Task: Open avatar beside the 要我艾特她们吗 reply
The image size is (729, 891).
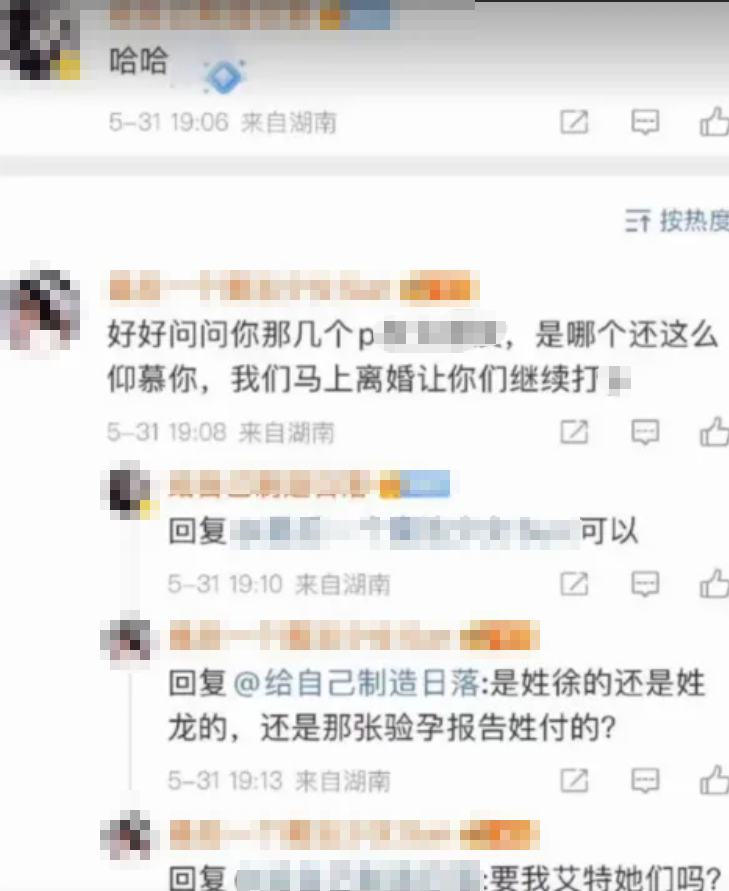Action: pyautogui.click(x=127, y=836)
